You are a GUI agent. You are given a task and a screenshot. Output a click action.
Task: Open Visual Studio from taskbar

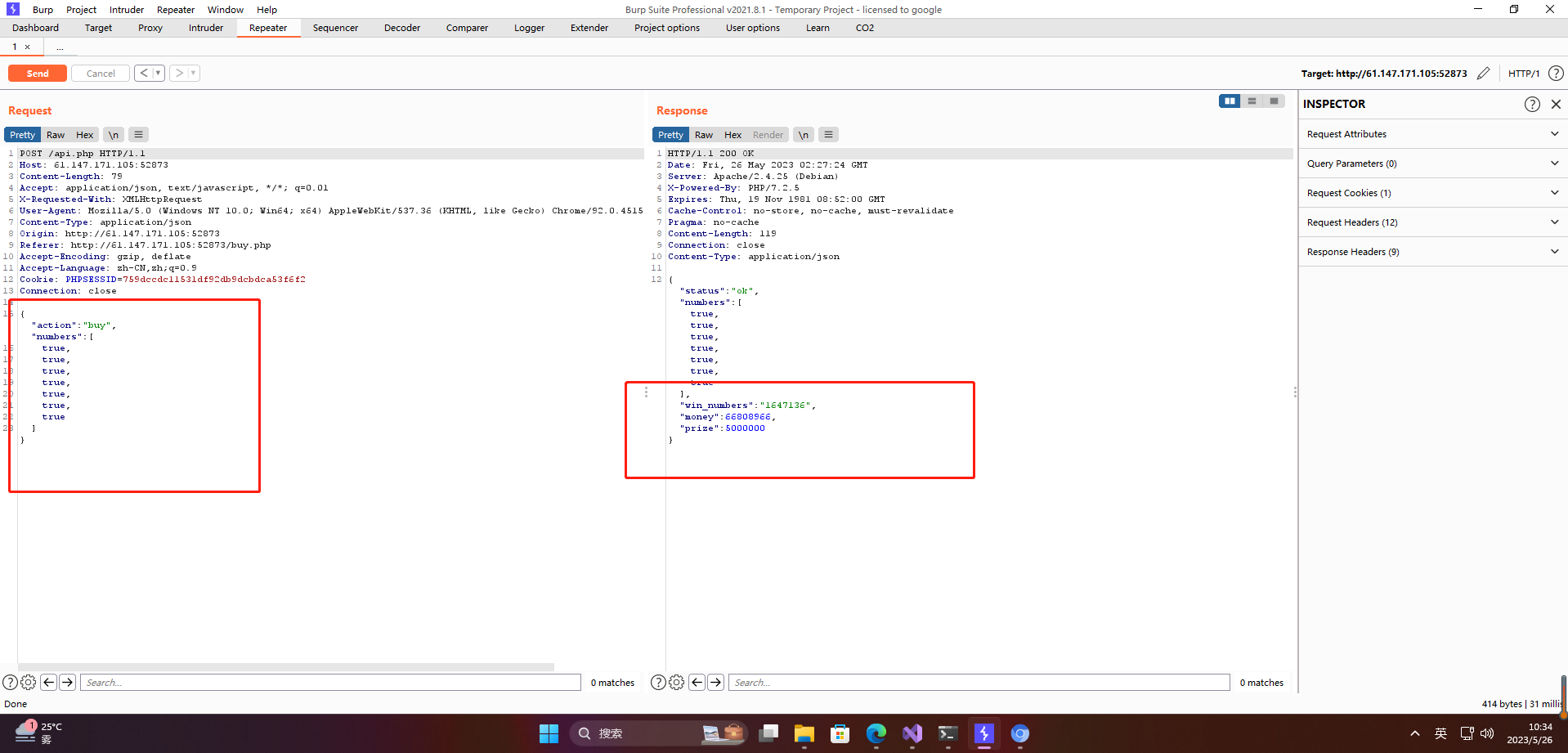[912, 733]
